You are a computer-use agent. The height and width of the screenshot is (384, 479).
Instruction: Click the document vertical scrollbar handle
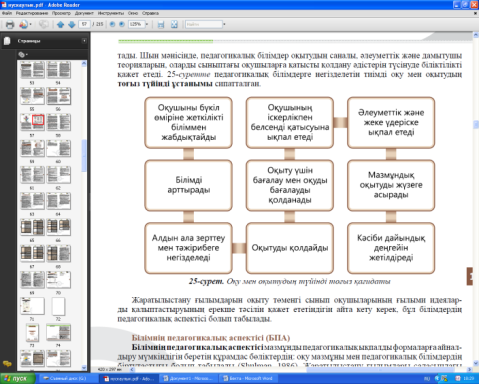click(x=476, y=124)
